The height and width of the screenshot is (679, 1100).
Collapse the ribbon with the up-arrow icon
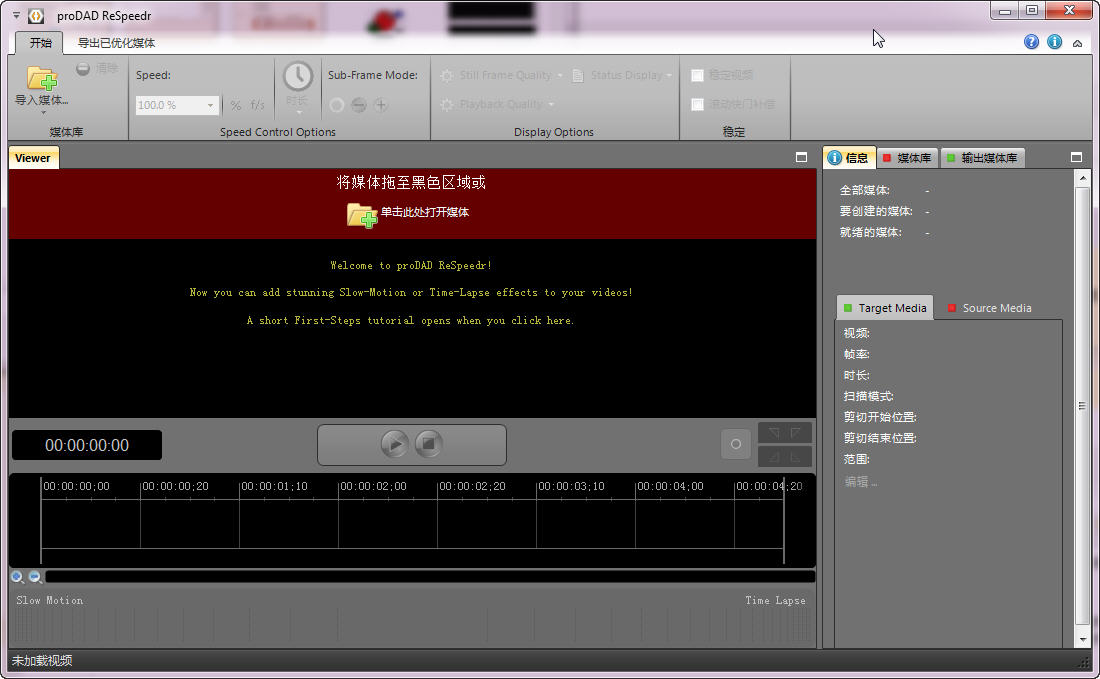click(1078, 43)
